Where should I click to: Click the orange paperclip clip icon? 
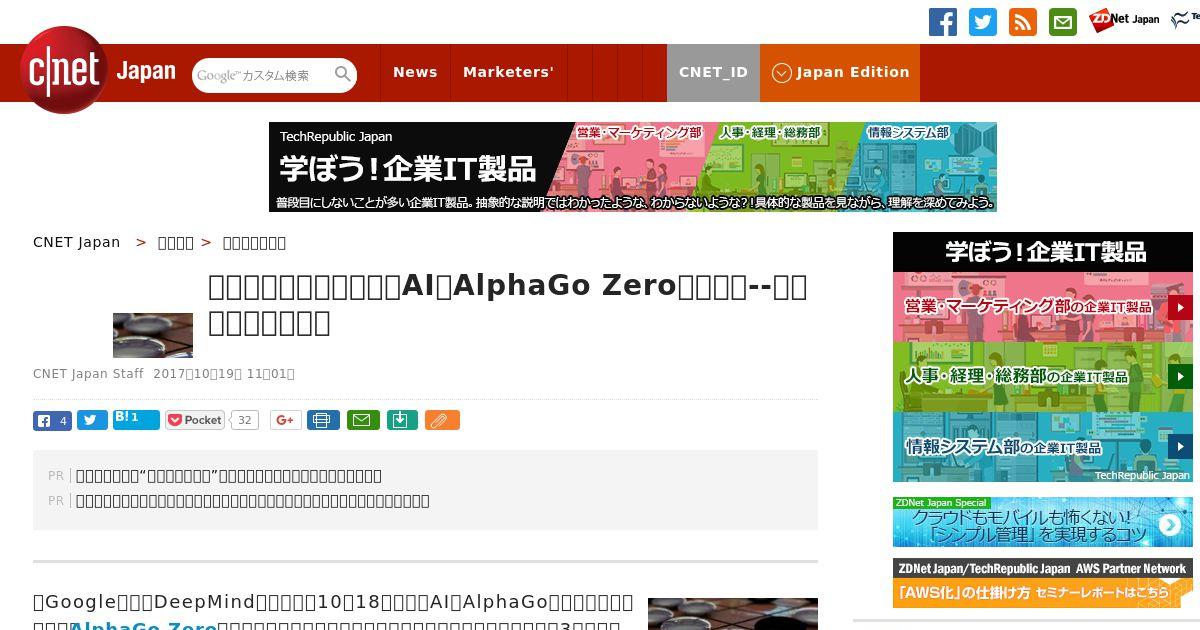[442, 421]
